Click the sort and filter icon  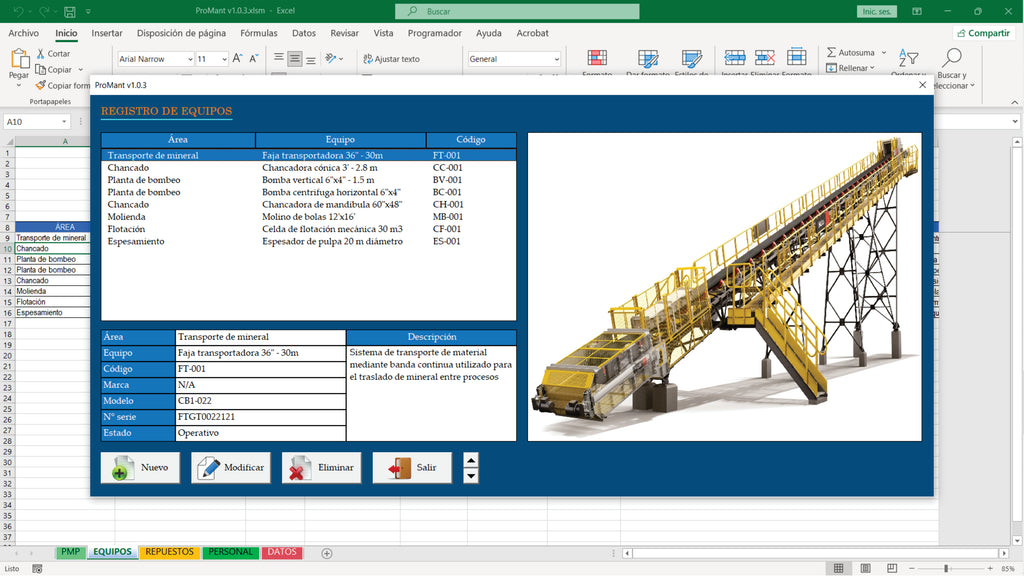click(x=908, y=58)
